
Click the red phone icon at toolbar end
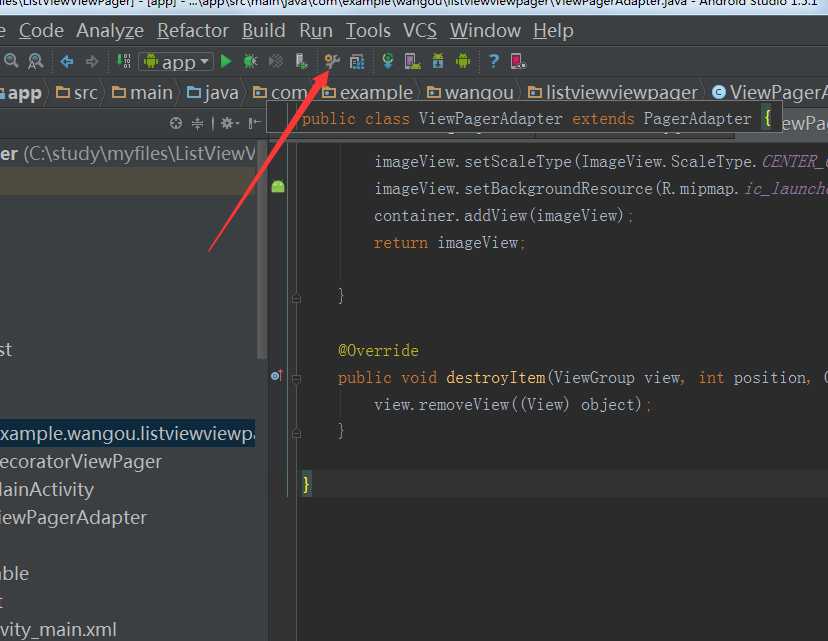[x=518, y=62]
